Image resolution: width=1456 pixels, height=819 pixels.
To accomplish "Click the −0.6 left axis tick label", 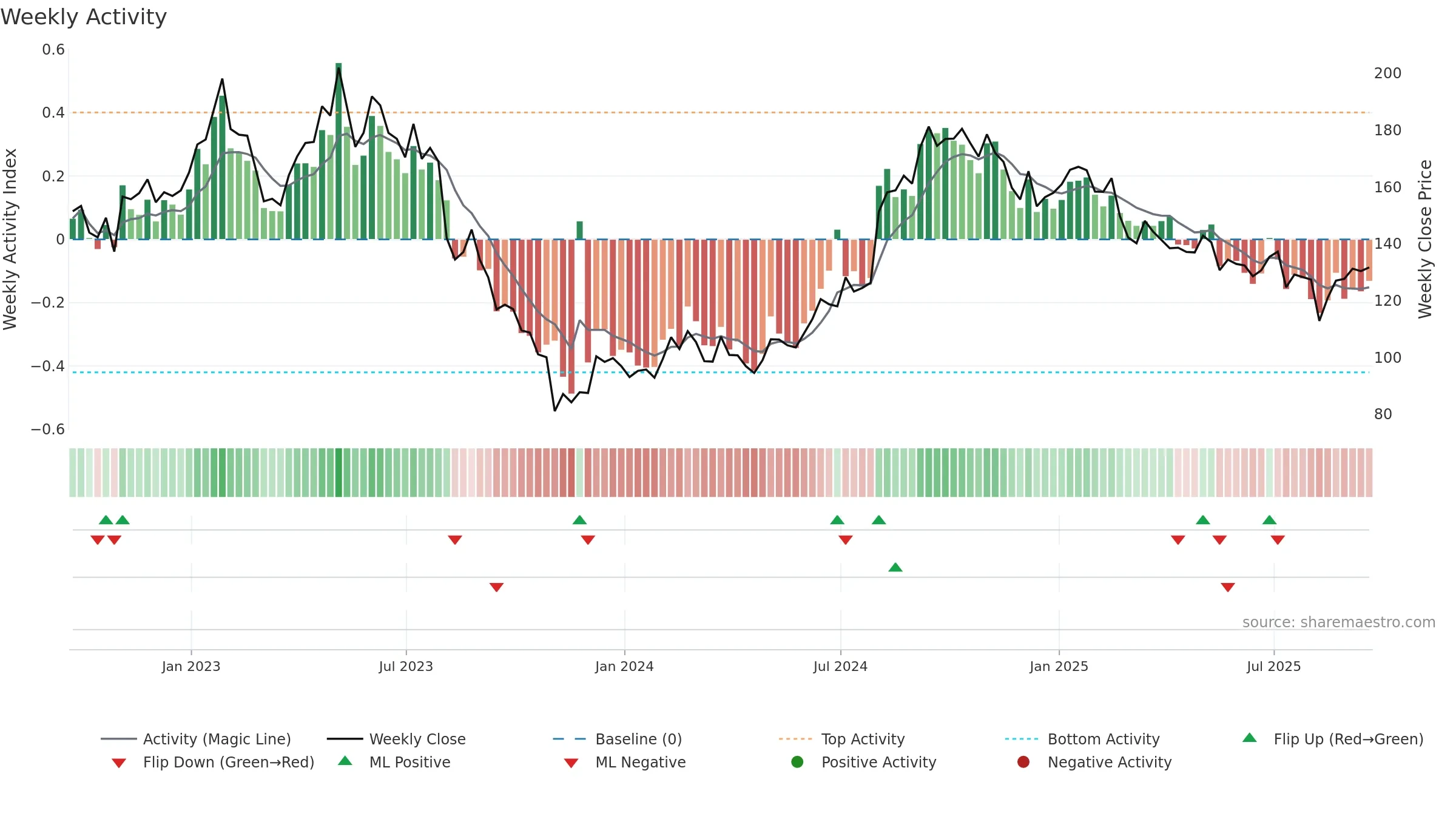I will [48, 430].
